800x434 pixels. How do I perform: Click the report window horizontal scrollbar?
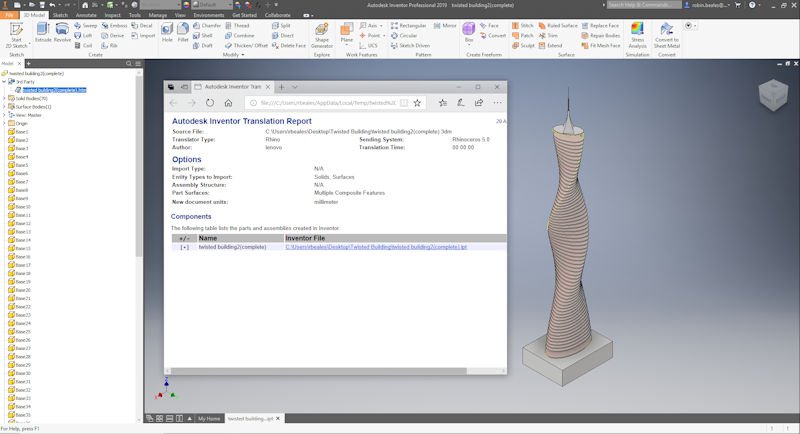point(318,371)
